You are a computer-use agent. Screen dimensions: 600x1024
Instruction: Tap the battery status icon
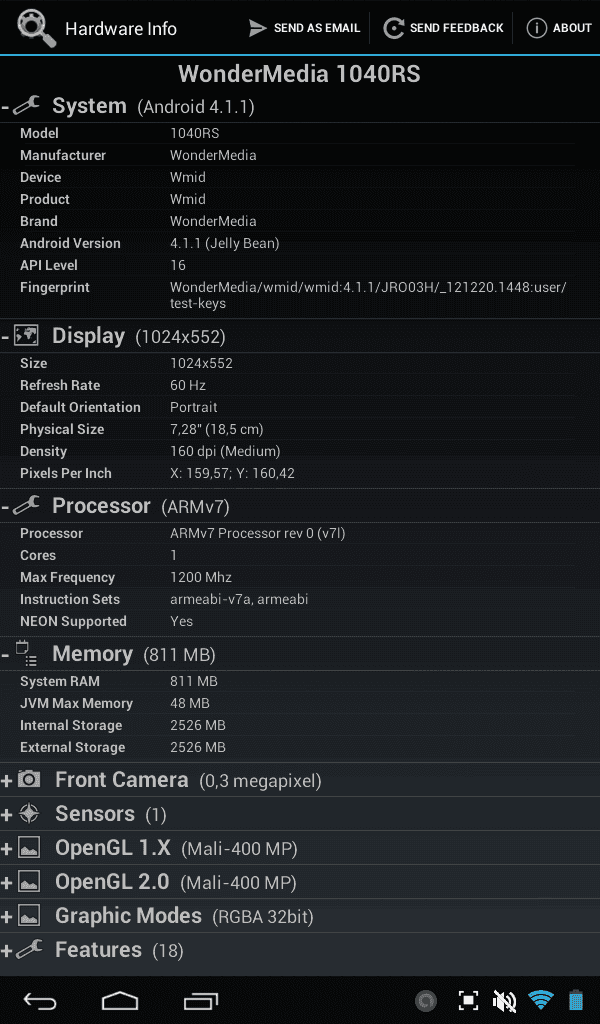coord(576,1000)
